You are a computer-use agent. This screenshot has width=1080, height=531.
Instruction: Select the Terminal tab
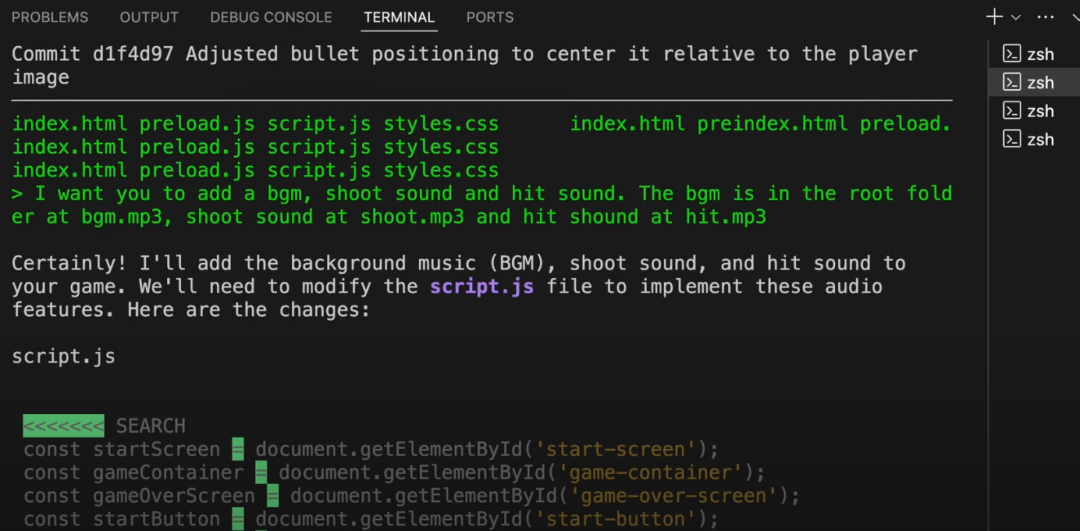tap(399, 17)
